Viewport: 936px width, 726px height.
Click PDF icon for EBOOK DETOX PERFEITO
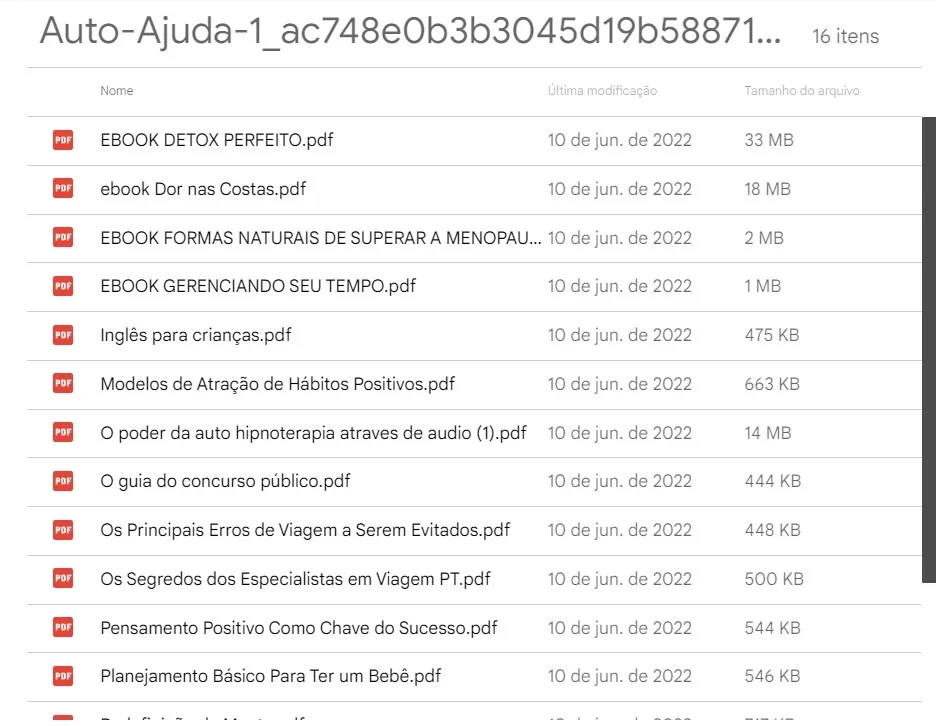[63, 140]
